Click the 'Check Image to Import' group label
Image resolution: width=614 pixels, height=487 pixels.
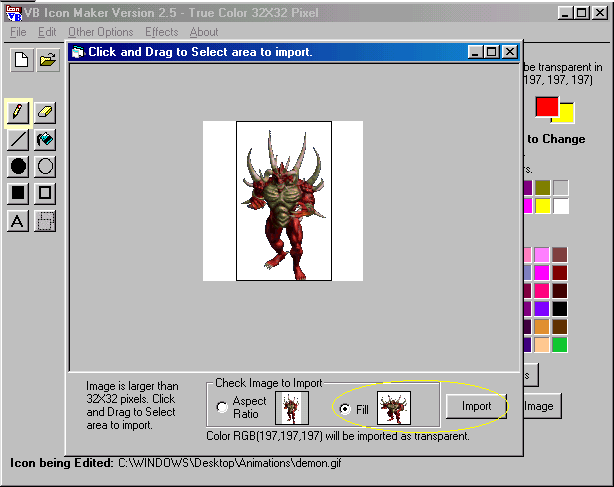[269, 383]
